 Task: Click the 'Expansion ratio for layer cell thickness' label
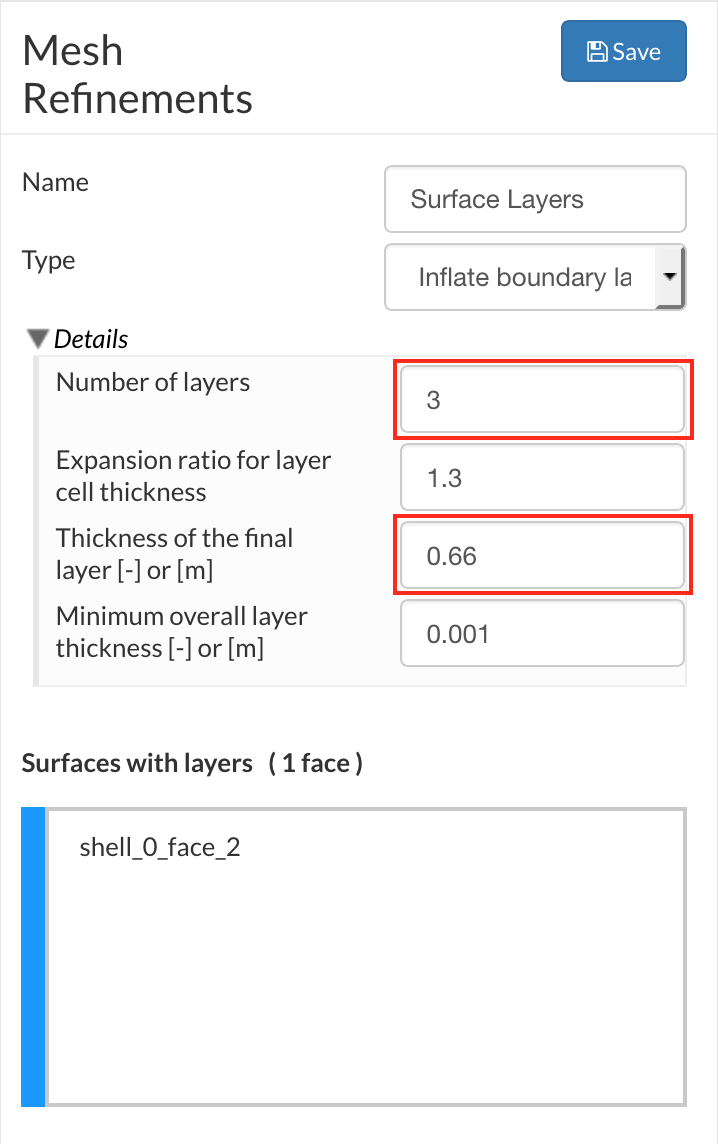[x=193, y=476]
